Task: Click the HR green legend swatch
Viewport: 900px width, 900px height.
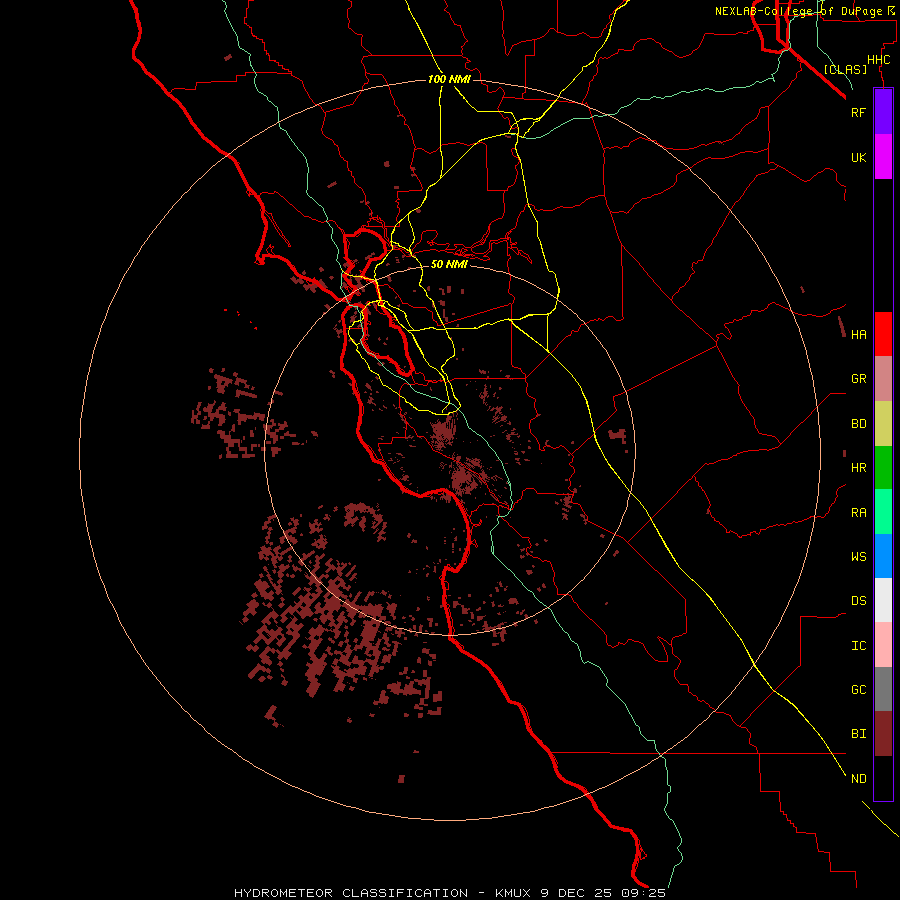Action: [x=883, y=468]
